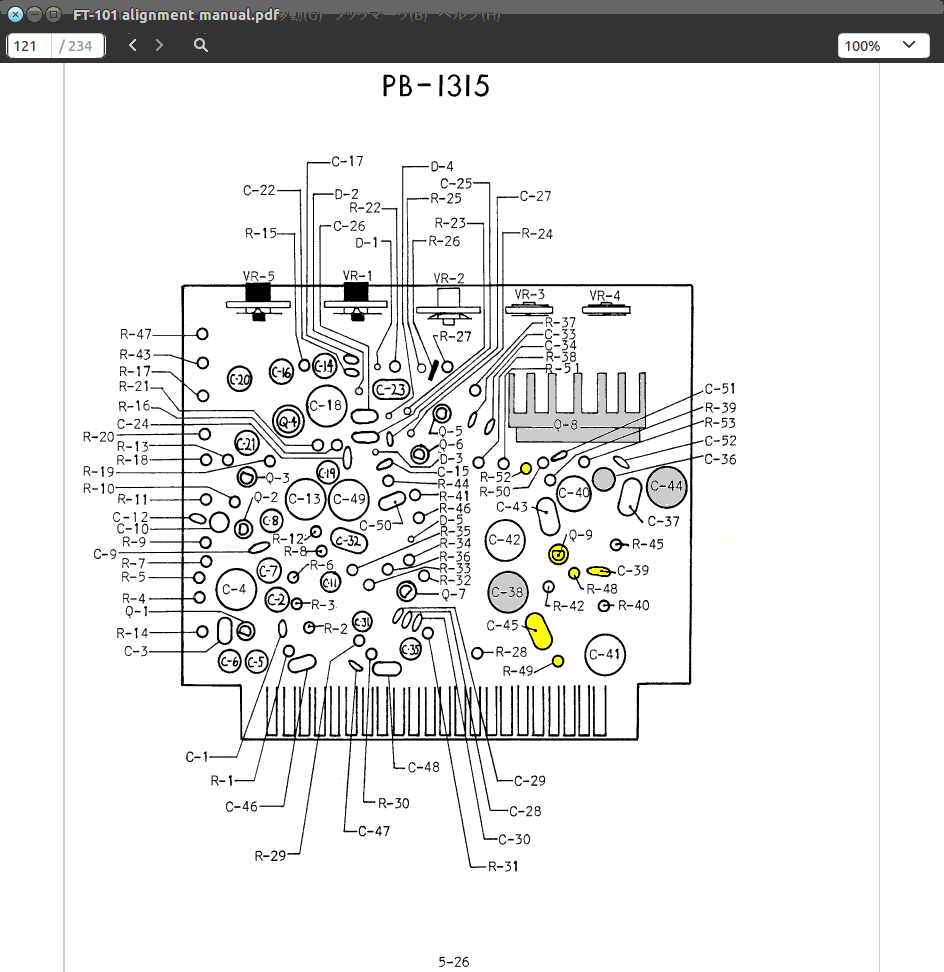
Task: Click the PB-1315 page heading
Action: click(436, 86)
